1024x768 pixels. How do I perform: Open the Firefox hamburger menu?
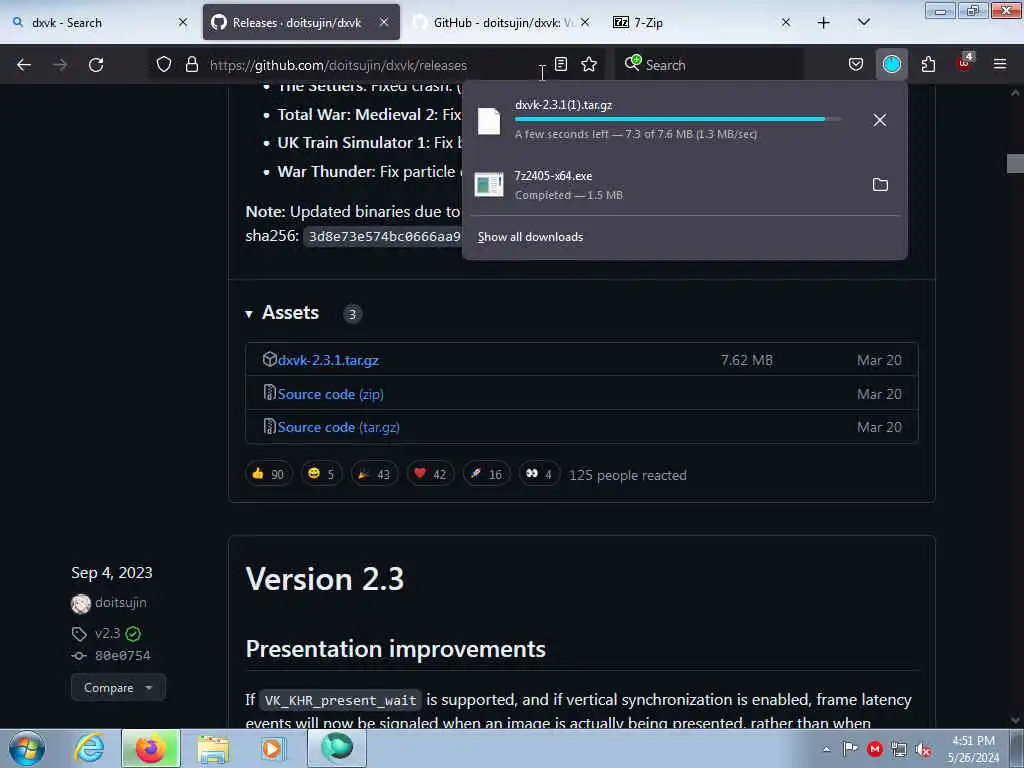click(x=1000, y=64)
